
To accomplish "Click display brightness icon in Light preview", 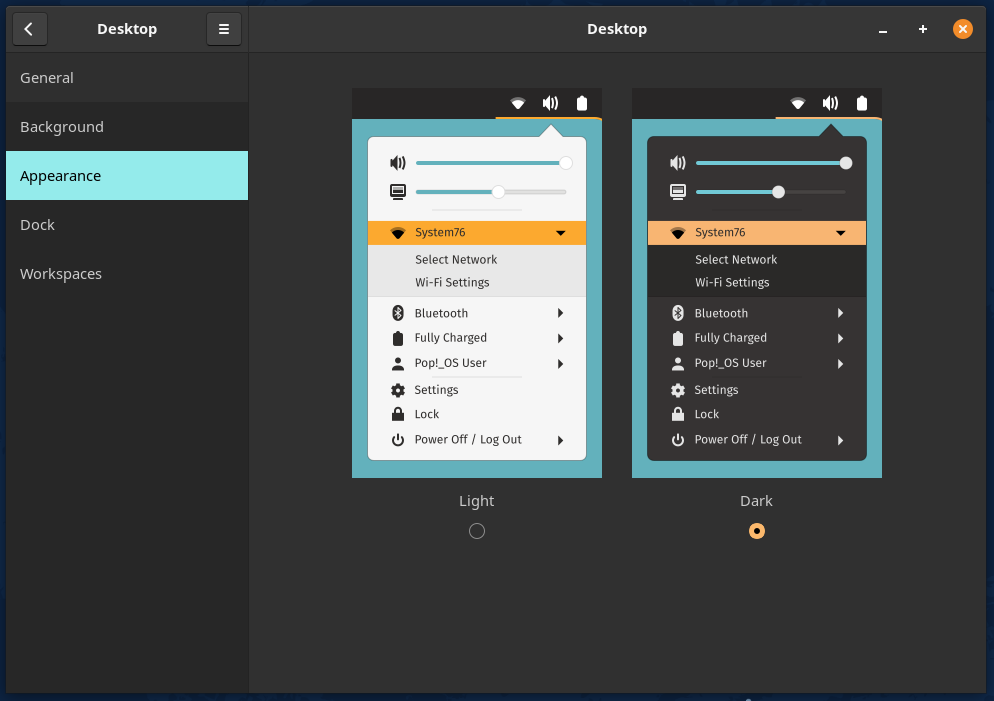I will point(397,191).
